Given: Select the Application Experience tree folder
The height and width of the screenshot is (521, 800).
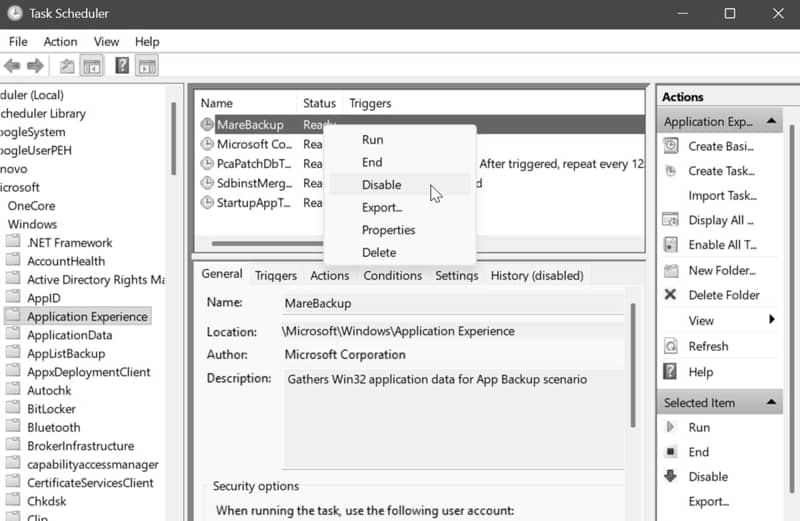Looking at the screenshot, I should (87, 316).
